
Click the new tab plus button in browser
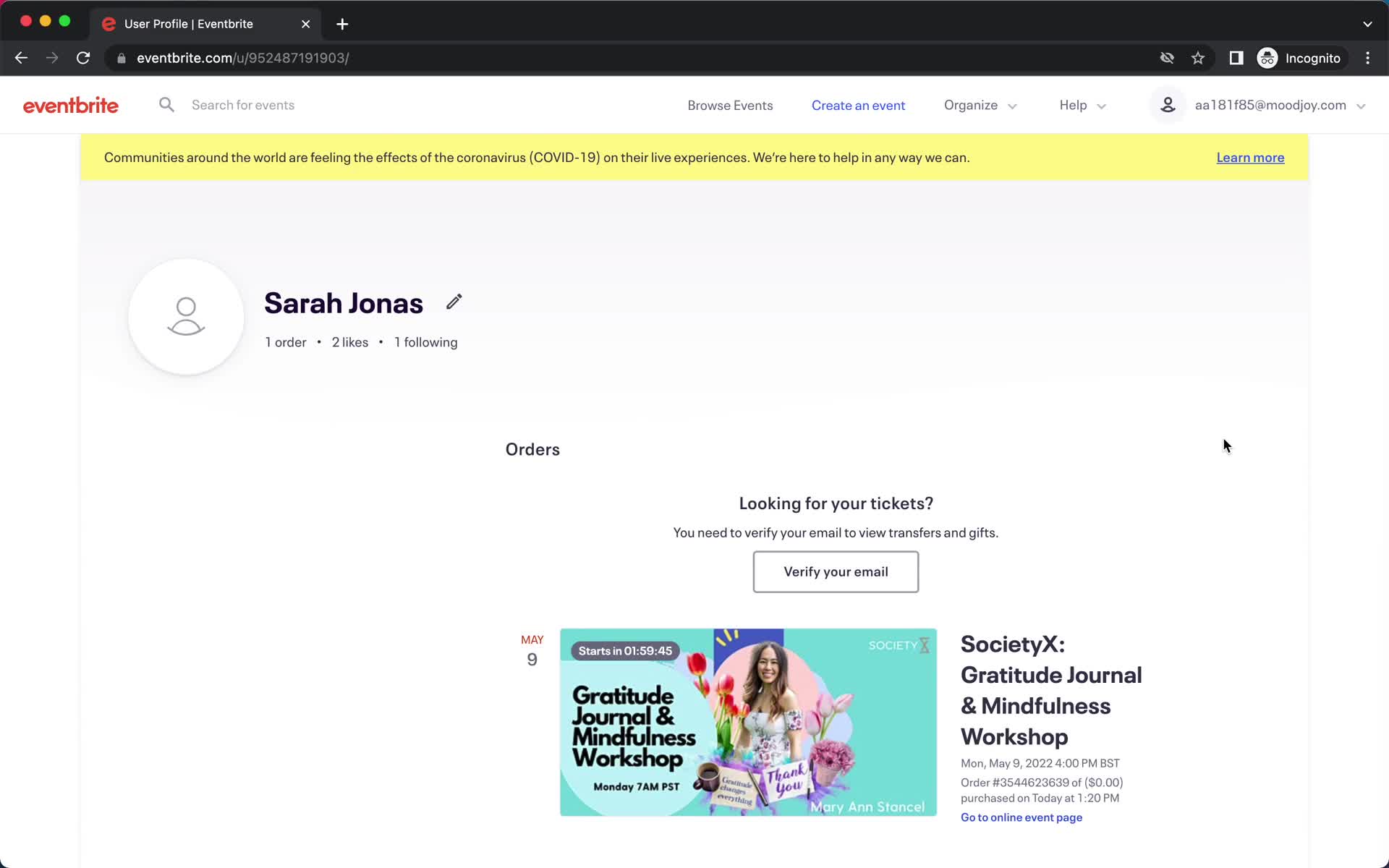coord(342,23)
